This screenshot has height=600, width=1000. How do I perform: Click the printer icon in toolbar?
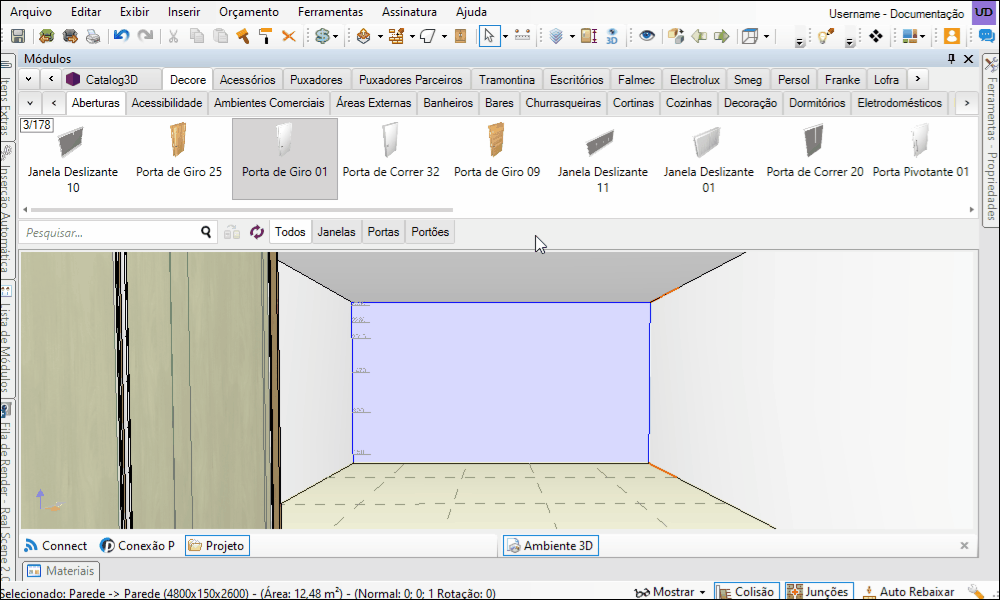pyautogui.click(x=93, y=36)
